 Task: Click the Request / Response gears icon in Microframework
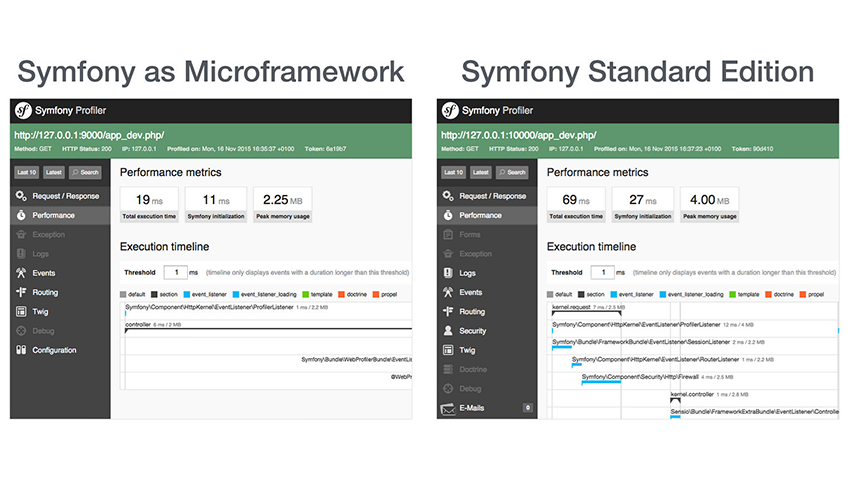pos(21,196)
